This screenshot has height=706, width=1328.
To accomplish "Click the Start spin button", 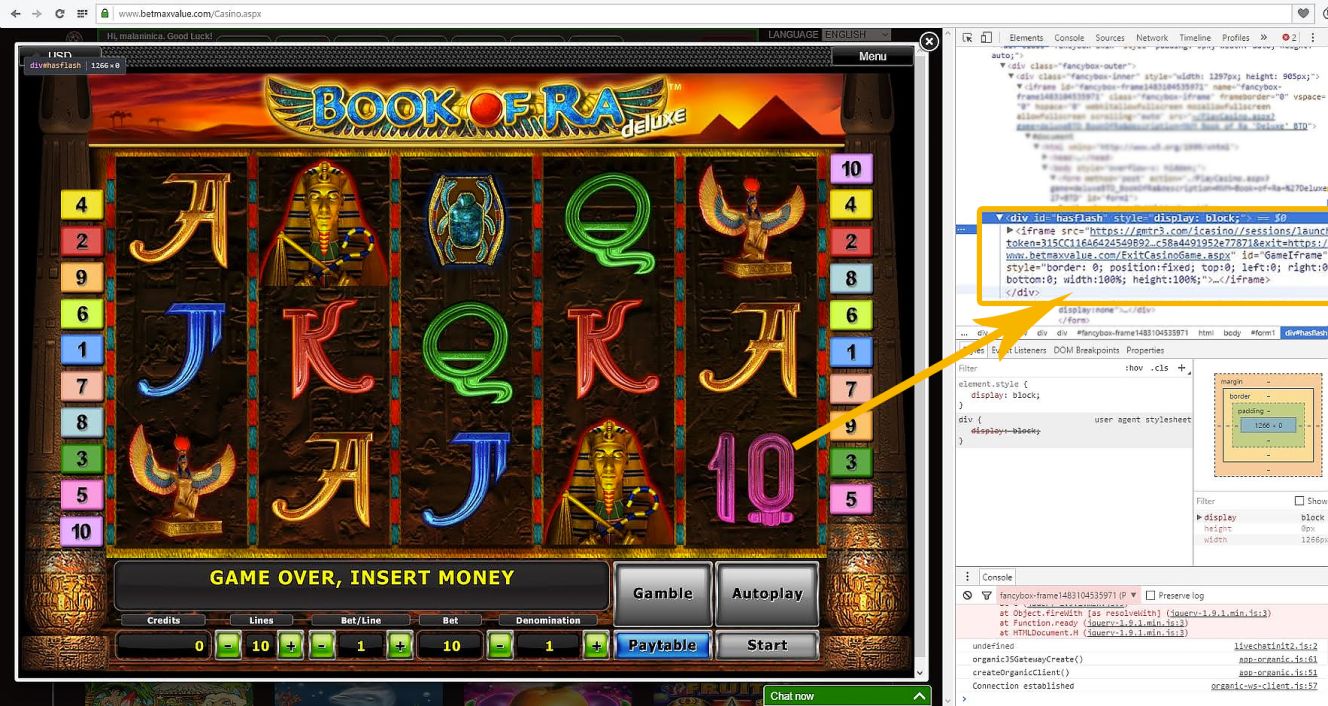I will click(x=767, y=645).
